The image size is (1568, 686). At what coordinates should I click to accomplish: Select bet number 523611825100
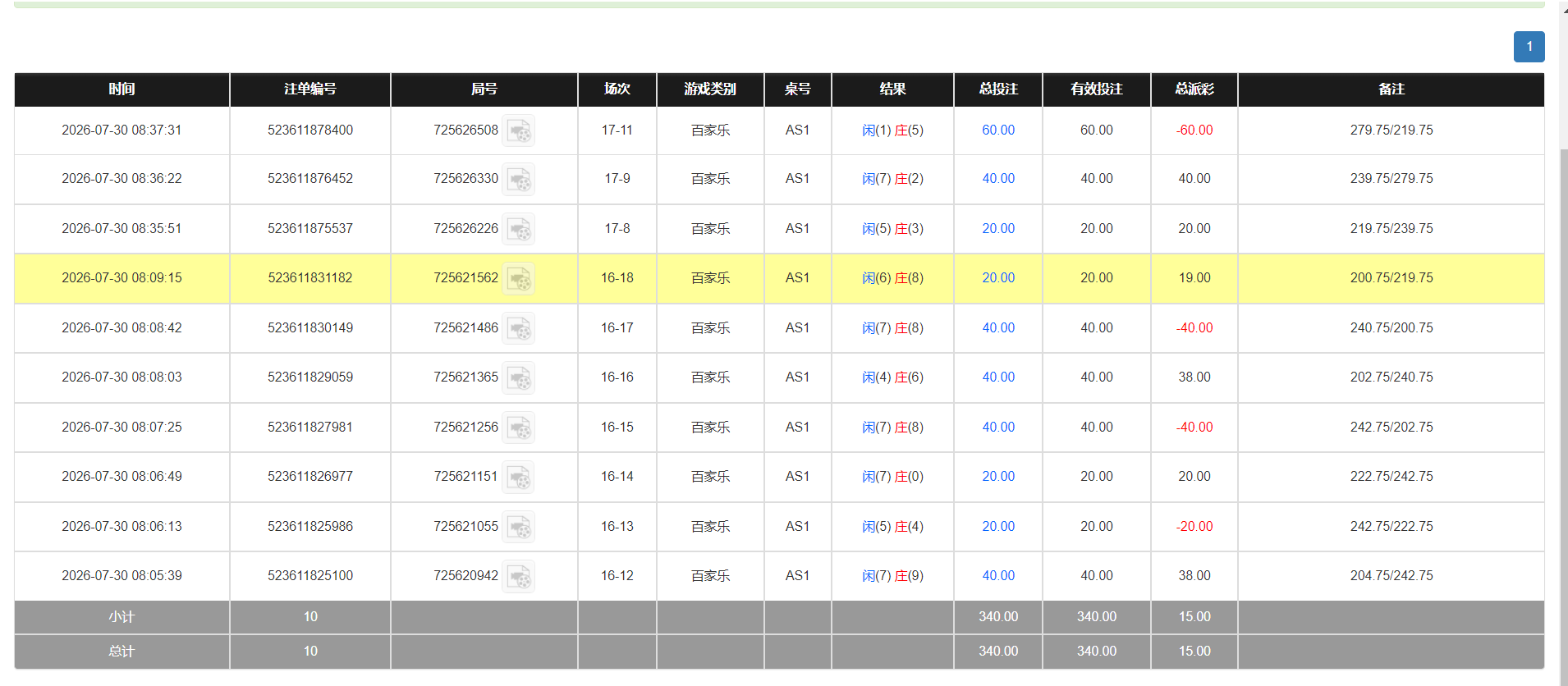tap(310, 576)
